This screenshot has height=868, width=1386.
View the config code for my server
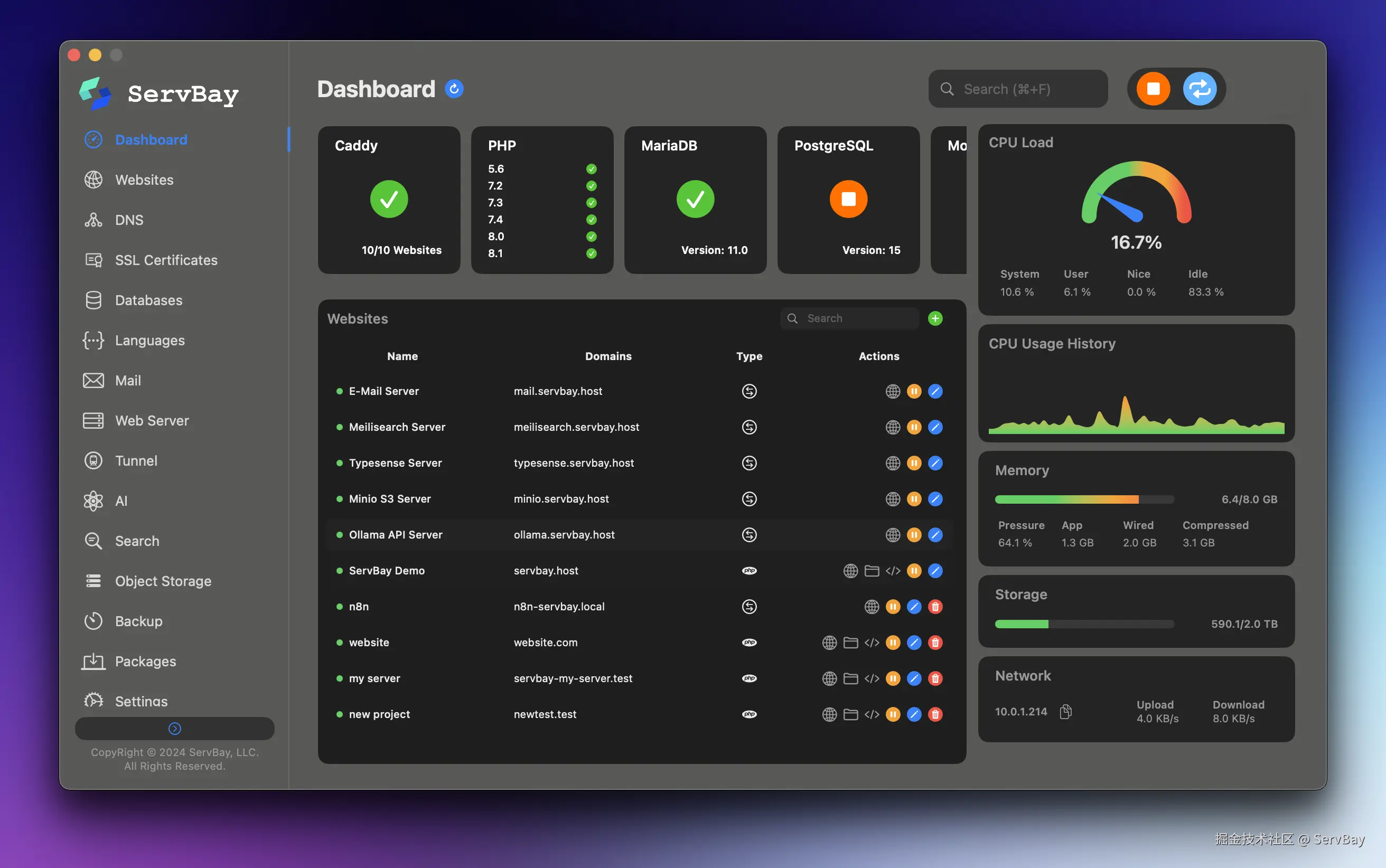pos(872,678)
